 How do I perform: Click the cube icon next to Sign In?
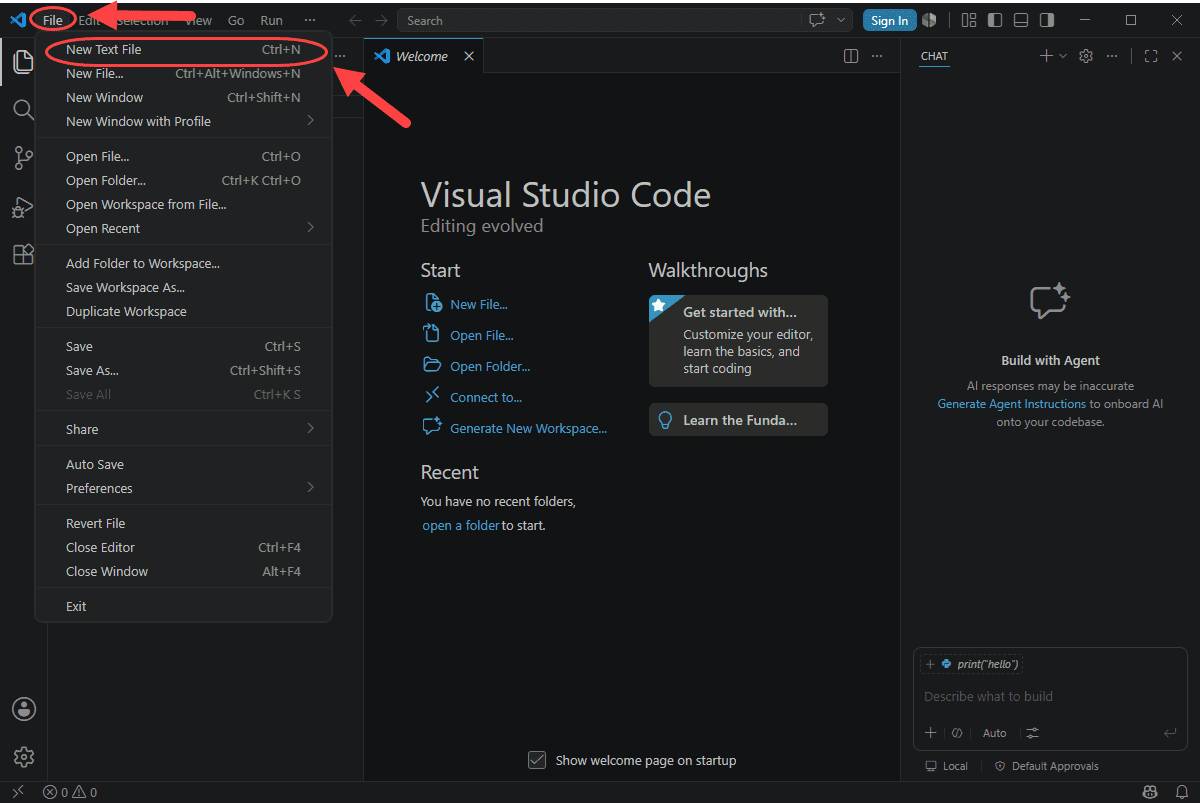coord(930,20)
